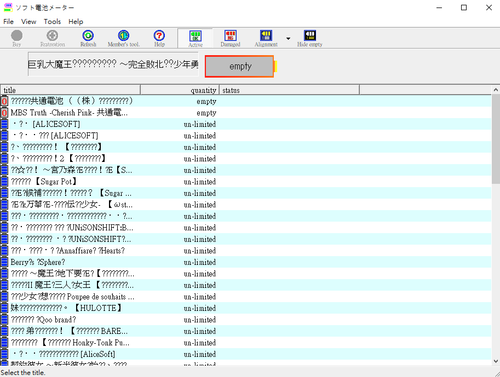Click battery icon beside 魔王?三人?女王 row
The height and width of the screenshot is (377, 500).
coord(4,285)
